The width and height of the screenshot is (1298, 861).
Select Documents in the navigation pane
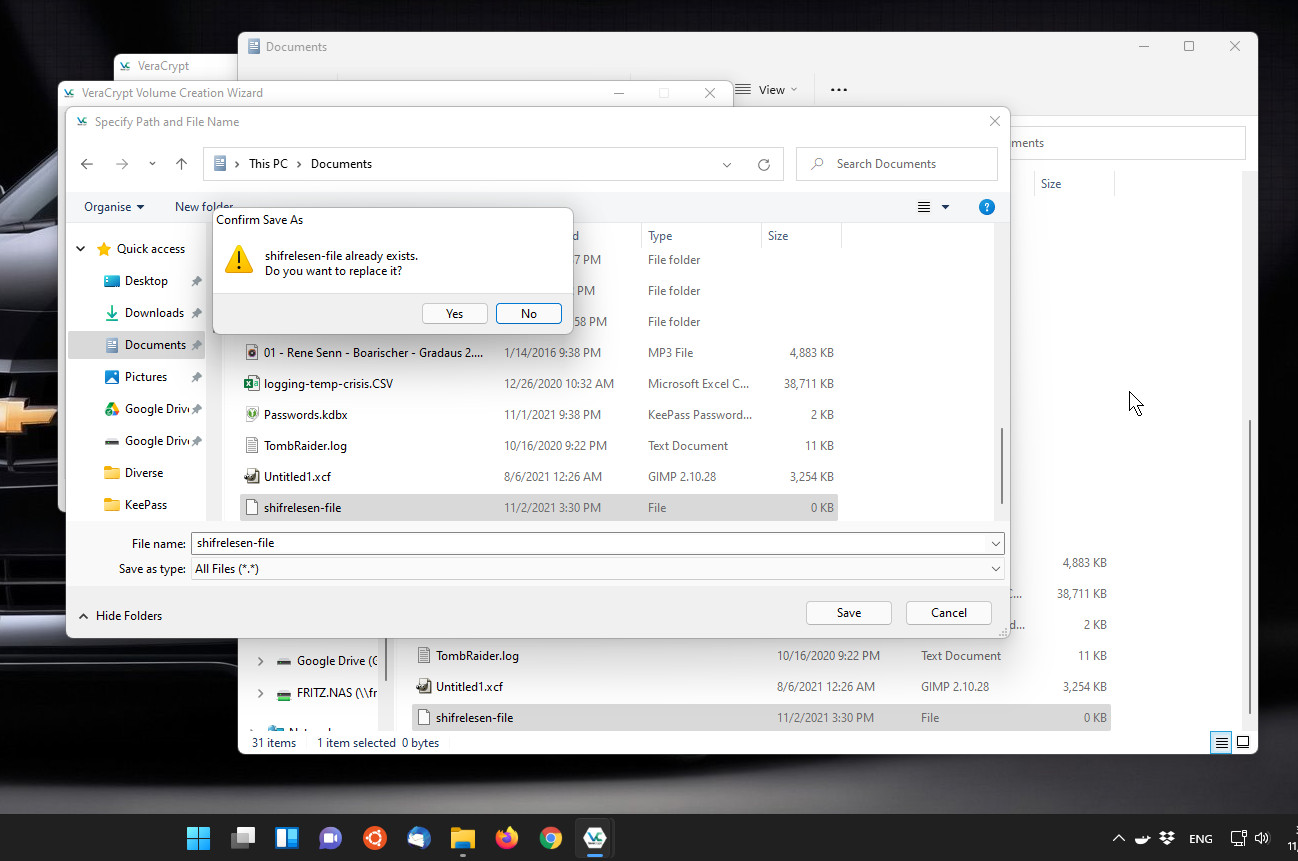(x=136, y=345)
